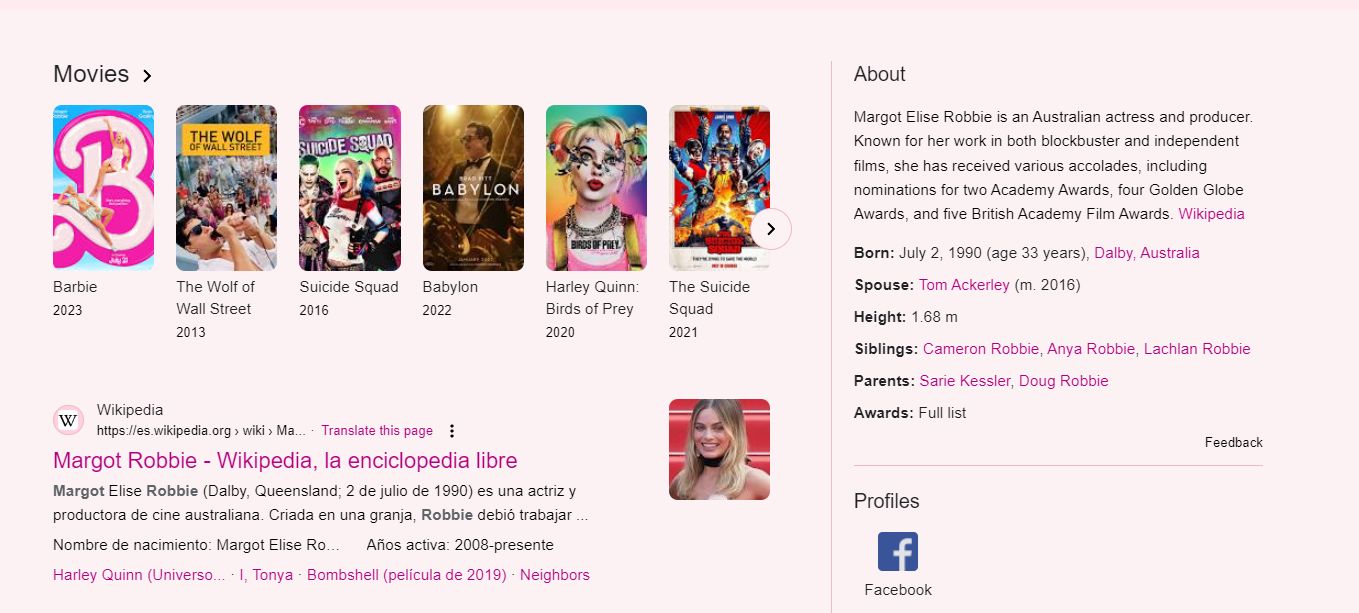This screenshot has height=613, width=1359.
Task: Click the Nombre de nacimiento text
Action: point(197,545)
